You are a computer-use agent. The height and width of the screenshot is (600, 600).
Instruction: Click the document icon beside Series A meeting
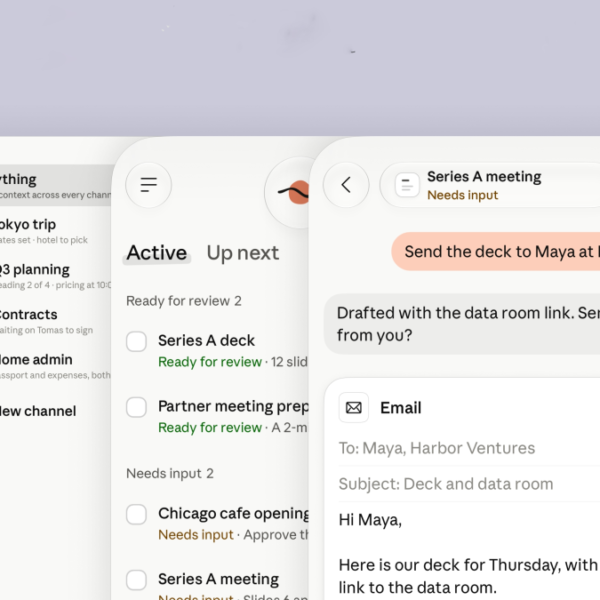(x=407, y=185)
